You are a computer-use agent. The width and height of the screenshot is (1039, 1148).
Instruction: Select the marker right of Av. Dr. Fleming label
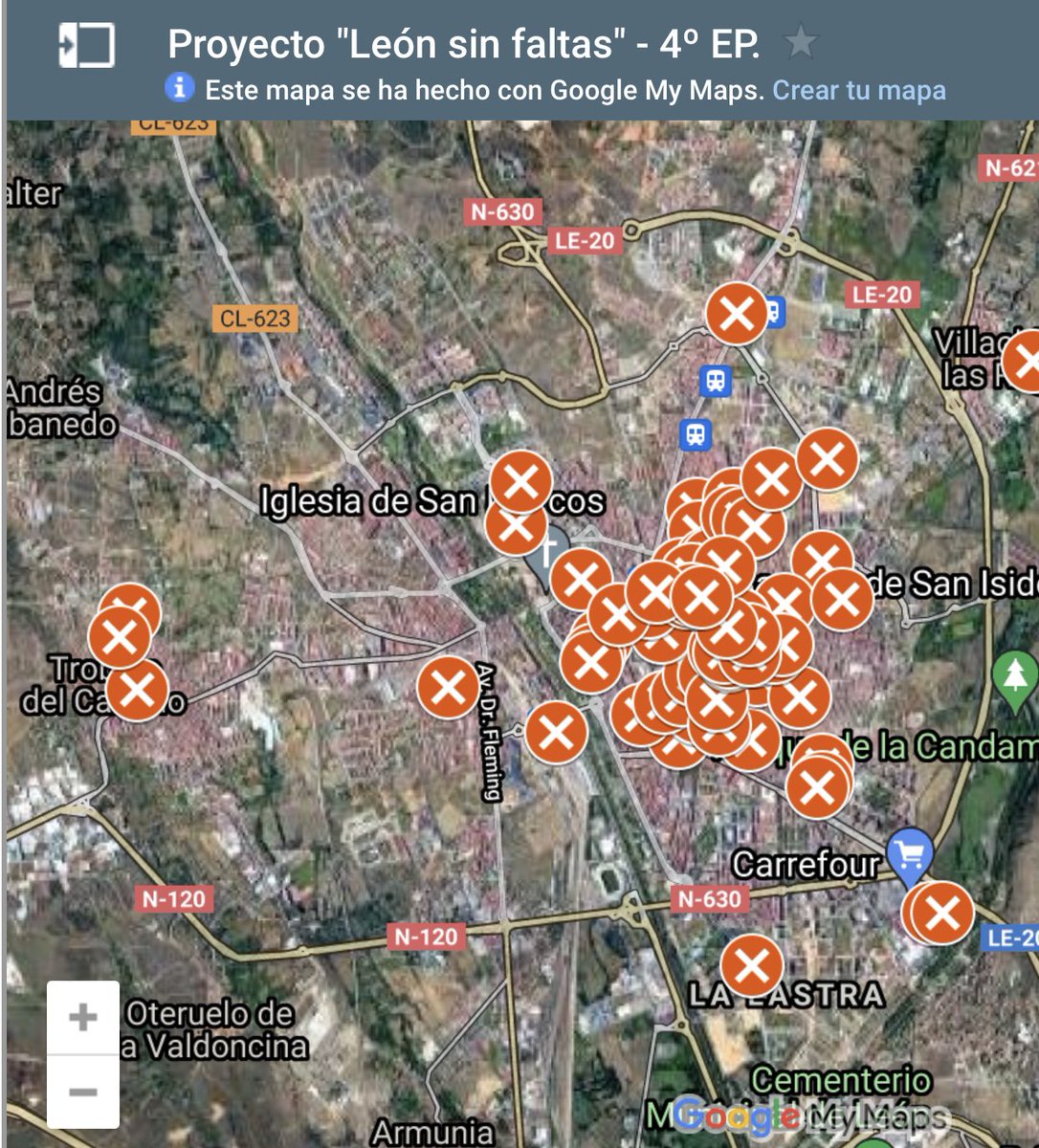556,733
